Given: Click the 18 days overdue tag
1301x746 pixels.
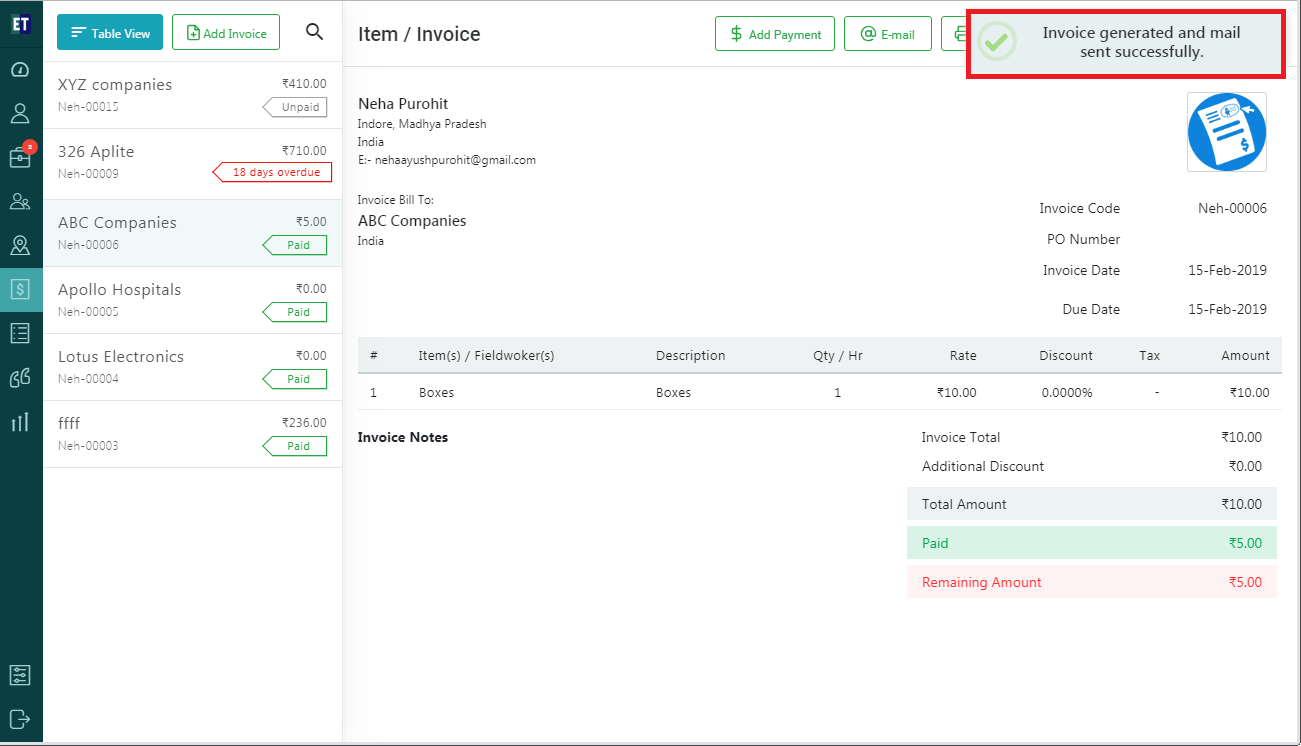Looking at the screenshot, I should pos(272,172).
